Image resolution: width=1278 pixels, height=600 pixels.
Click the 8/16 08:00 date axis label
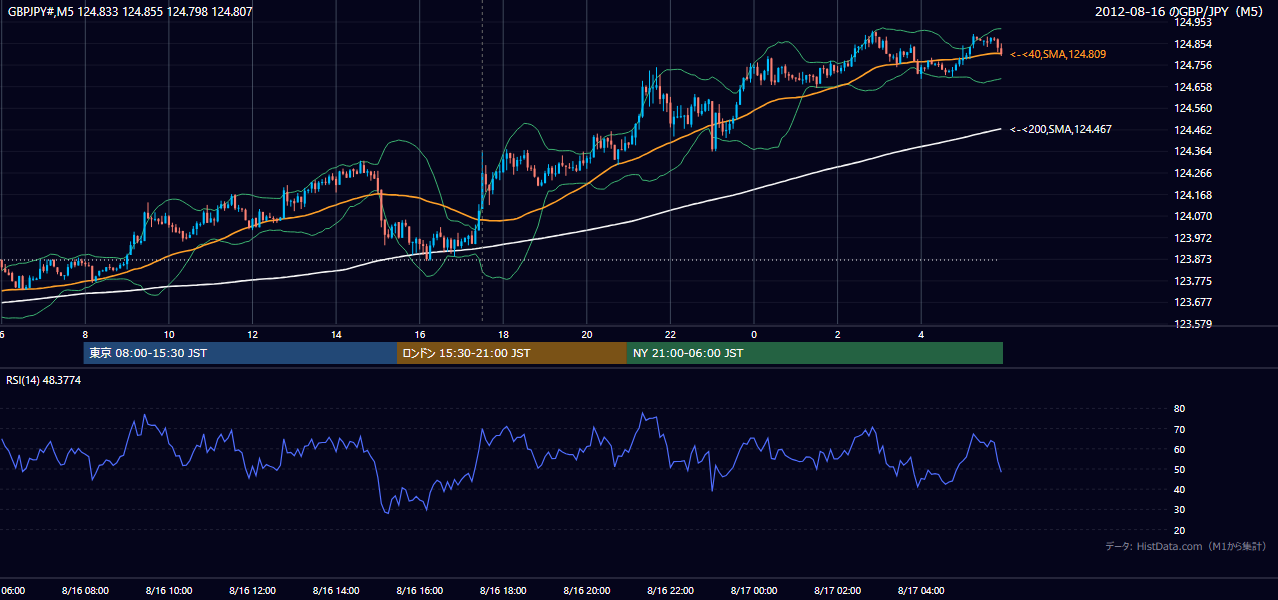click(x=85, y=591)
